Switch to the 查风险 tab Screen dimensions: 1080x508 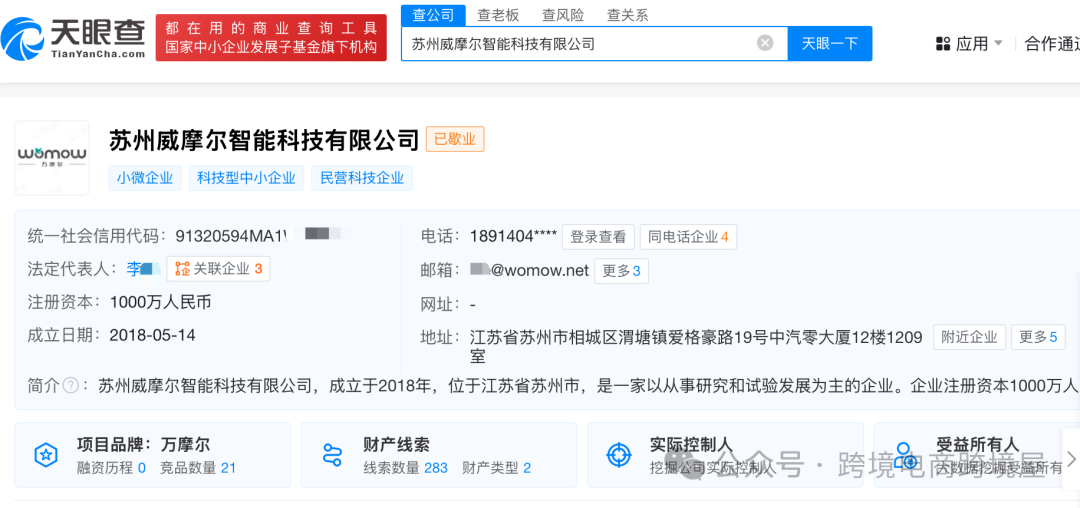(x=563, y=14)
